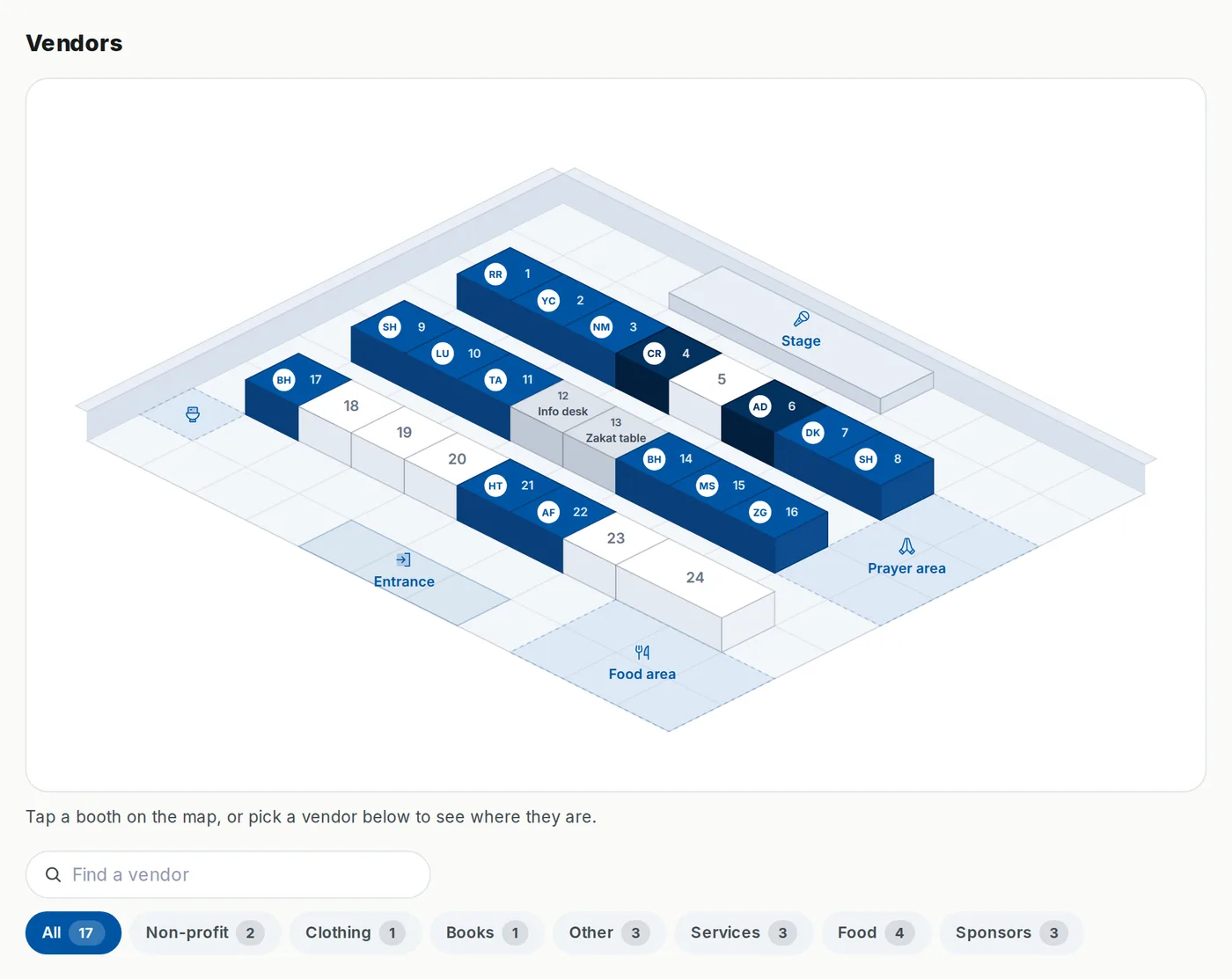Select the TA vendor badge at booth 11
Image resolution: width=1232 pixels, height=979 pixels.
495,380
